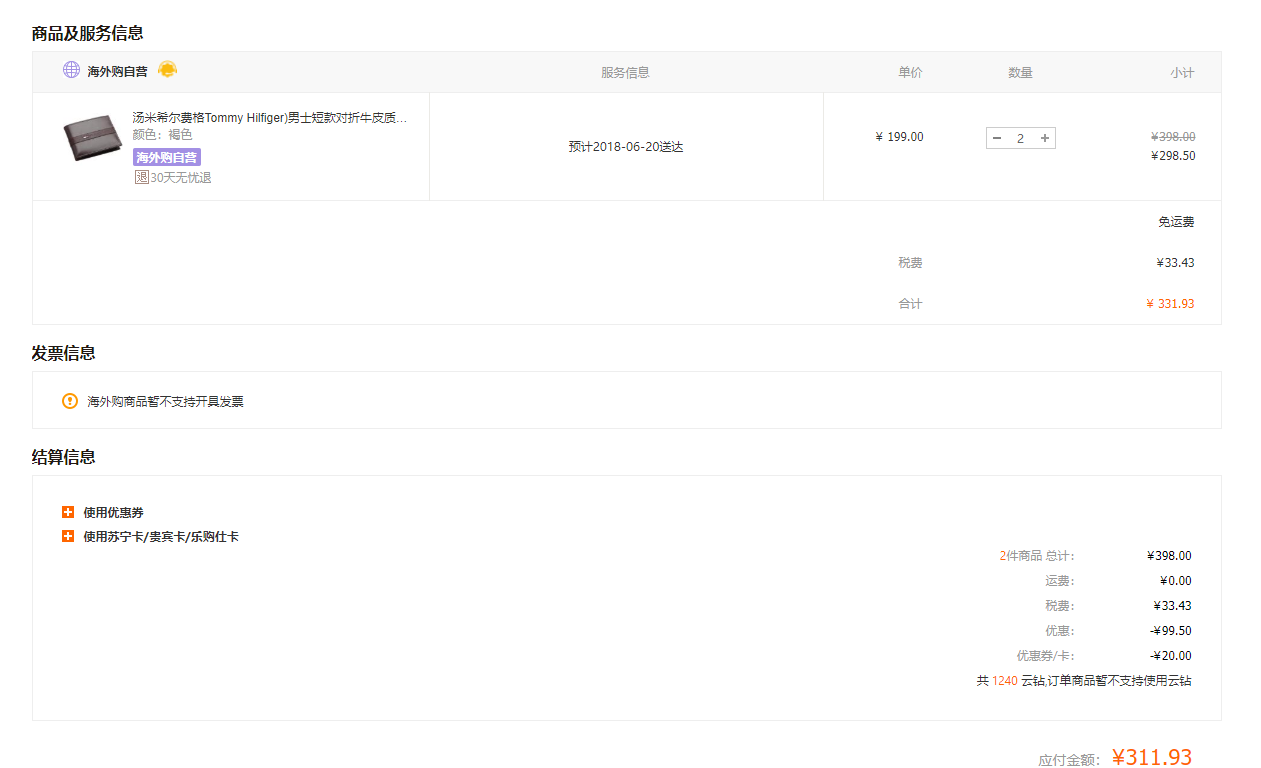Screen dimensions: 1261x768
Task: Expand the 使用苏宁卡/贵宾卡/乐购仕卡 section
Action: point(68,536)
